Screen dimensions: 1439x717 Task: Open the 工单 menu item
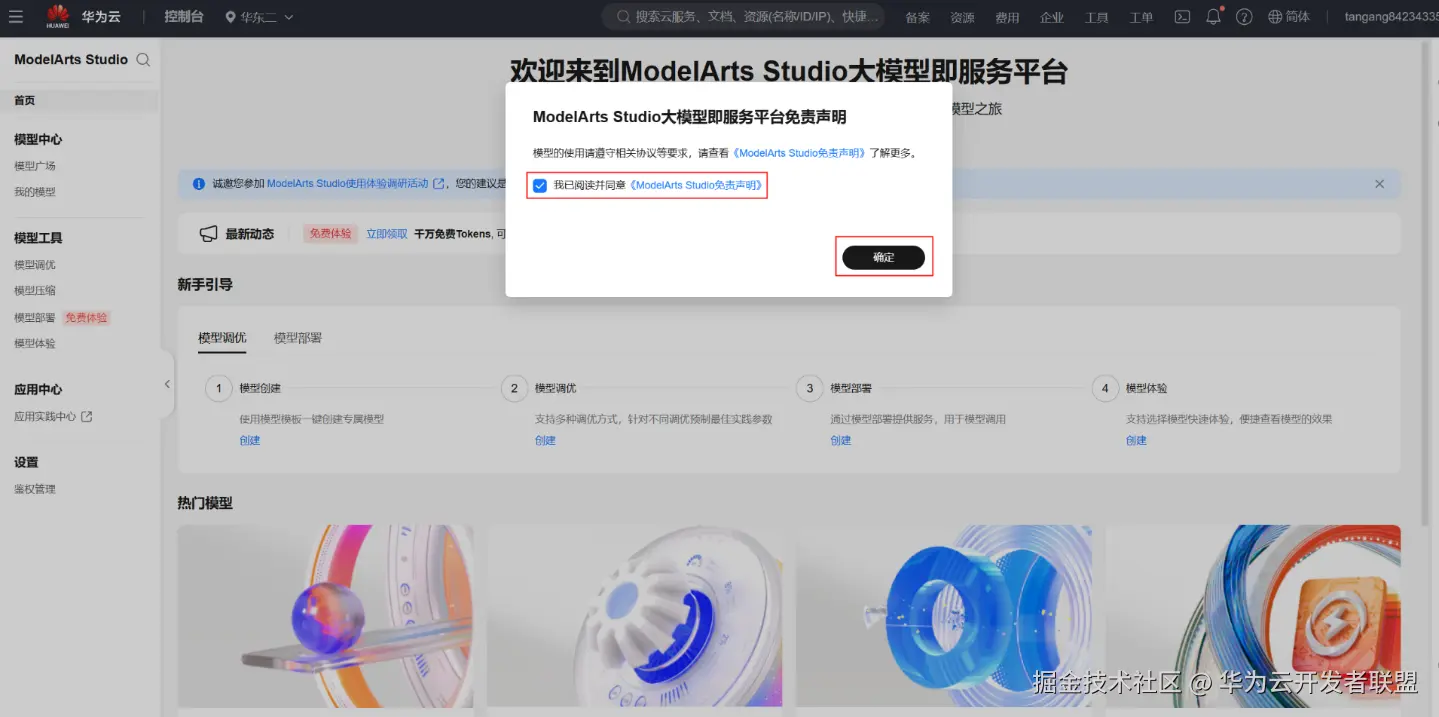[x=1141, y=18]
